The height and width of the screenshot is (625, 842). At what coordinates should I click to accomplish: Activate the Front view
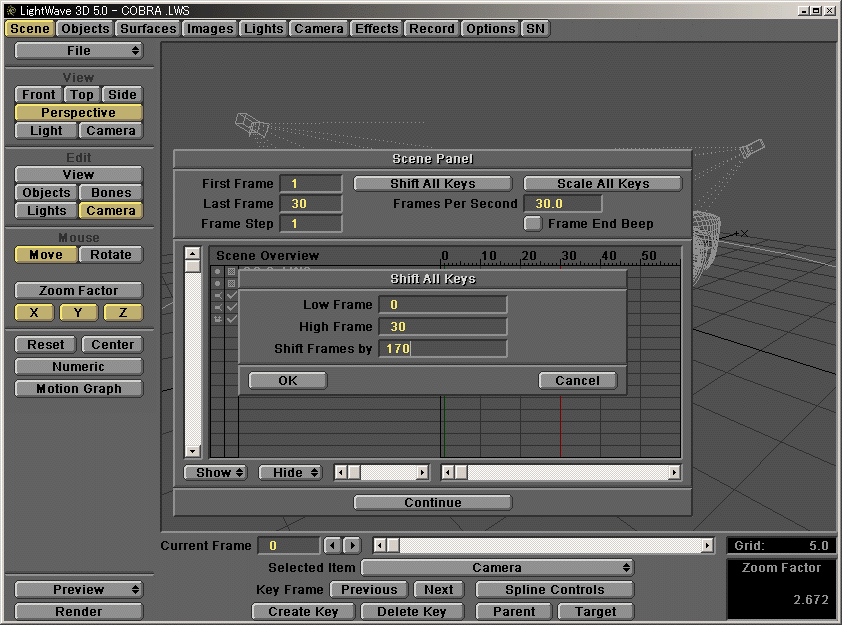pyautogui.click(x=37, y=94)
